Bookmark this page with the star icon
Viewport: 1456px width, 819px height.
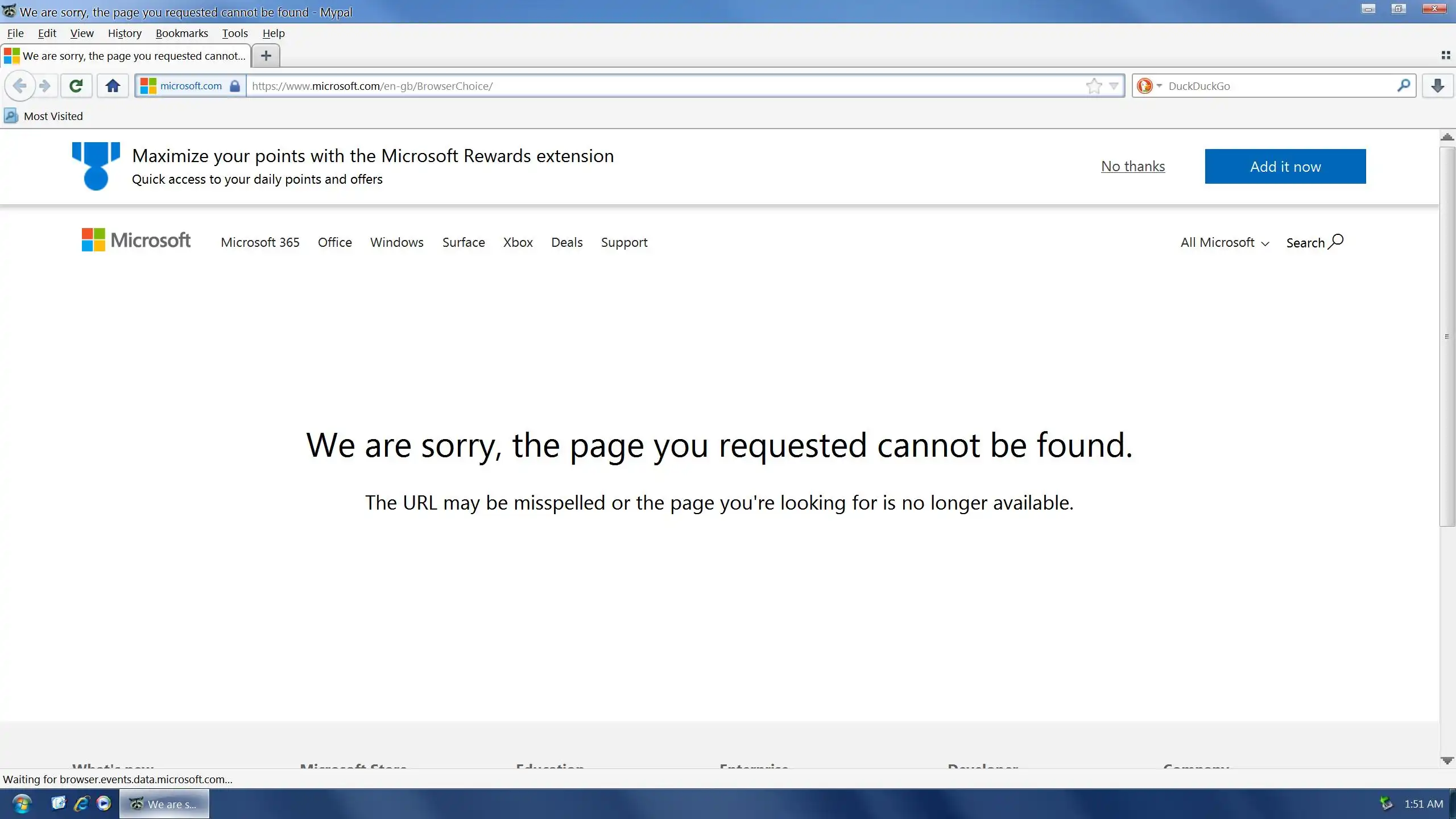click(x=1093, y=86)
